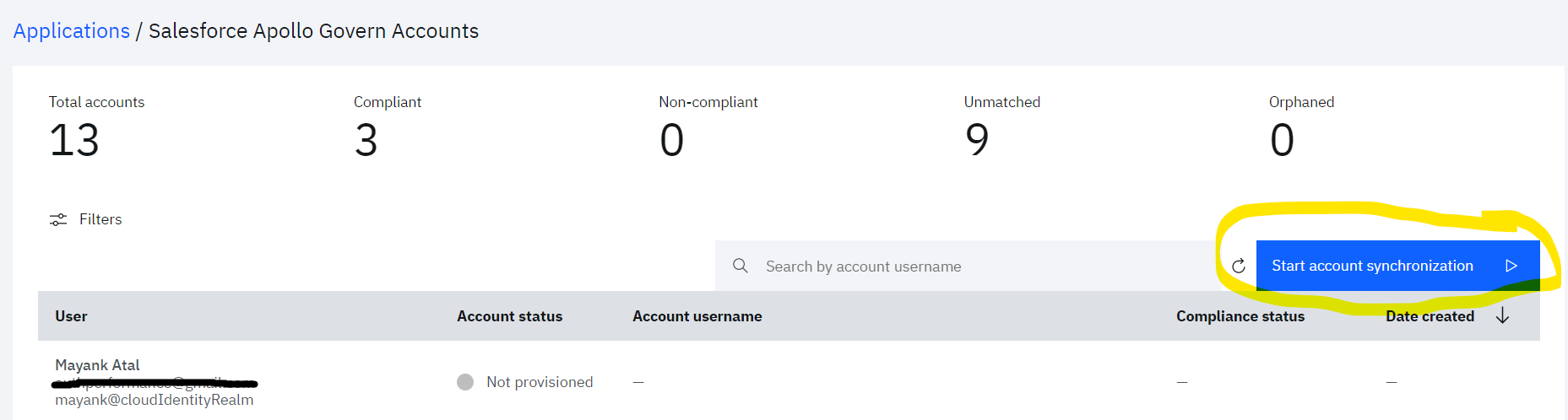Open the Applications breadcrumb link
The width and height of the screenshot is (1568, 420).
click(72, 31)
